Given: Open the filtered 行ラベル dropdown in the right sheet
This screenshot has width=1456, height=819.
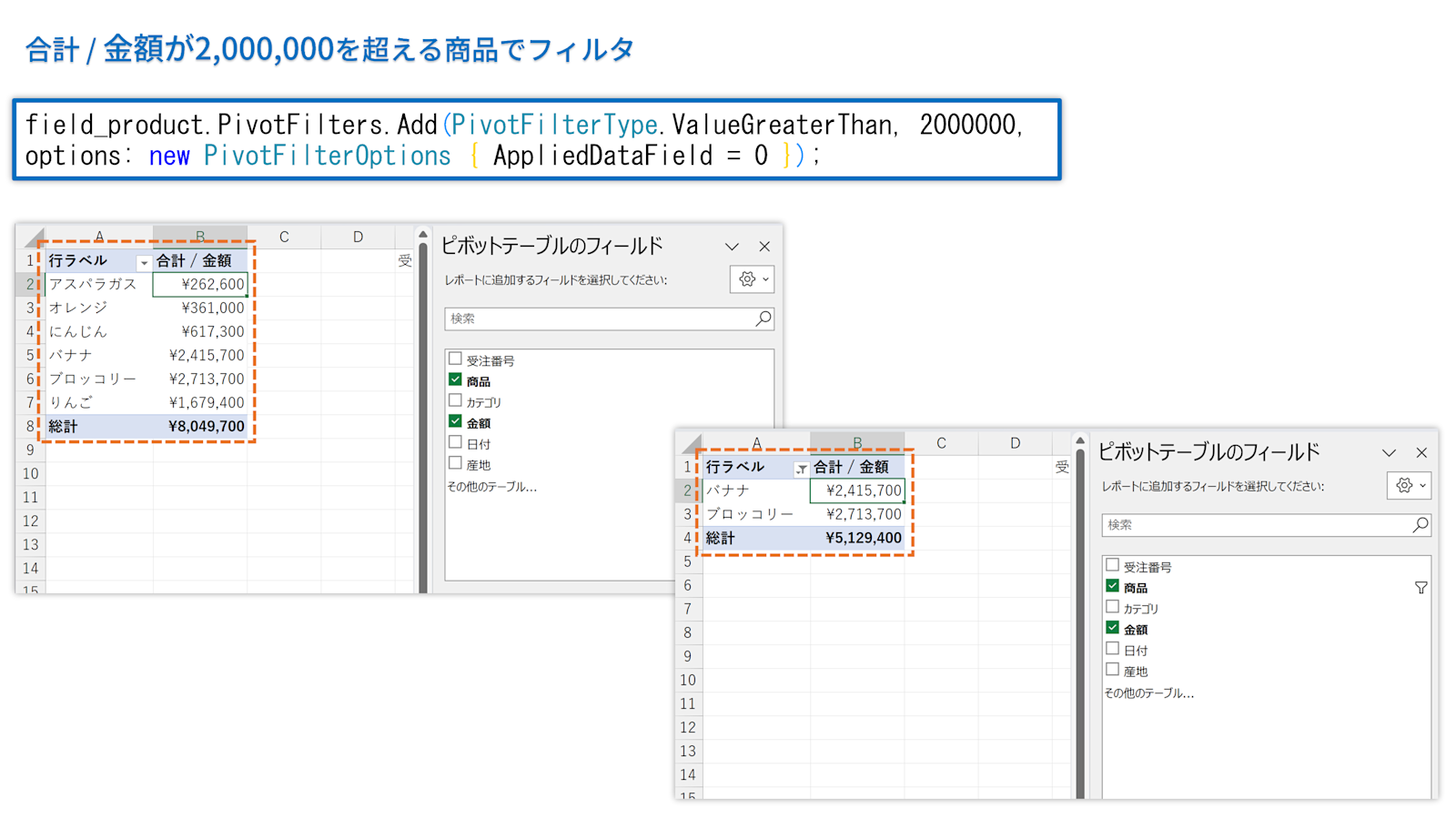Looking at the screenshot, I should click(x=801, y=470).
